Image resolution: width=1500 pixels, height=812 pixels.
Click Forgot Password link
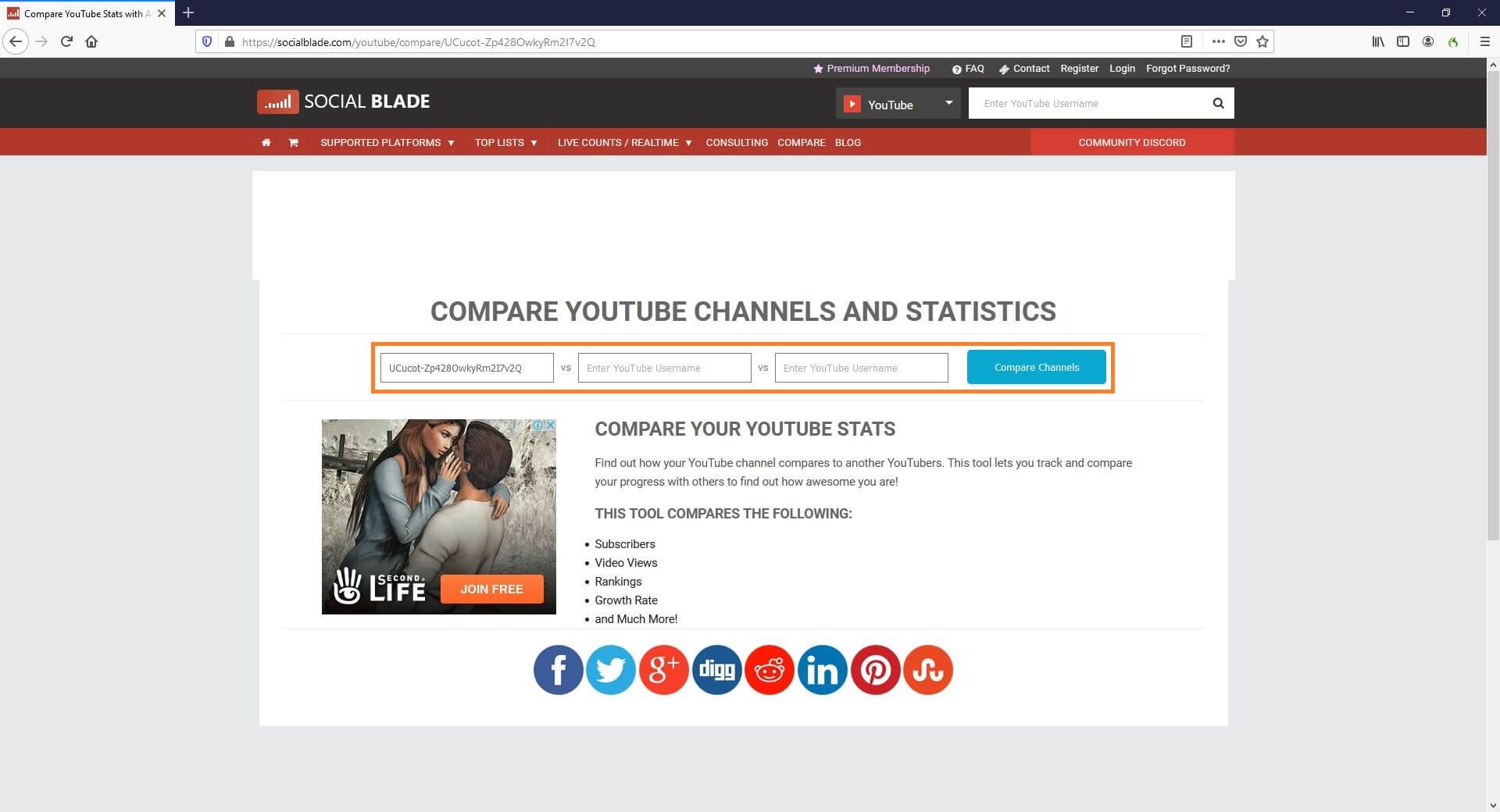coord(1187,69)
